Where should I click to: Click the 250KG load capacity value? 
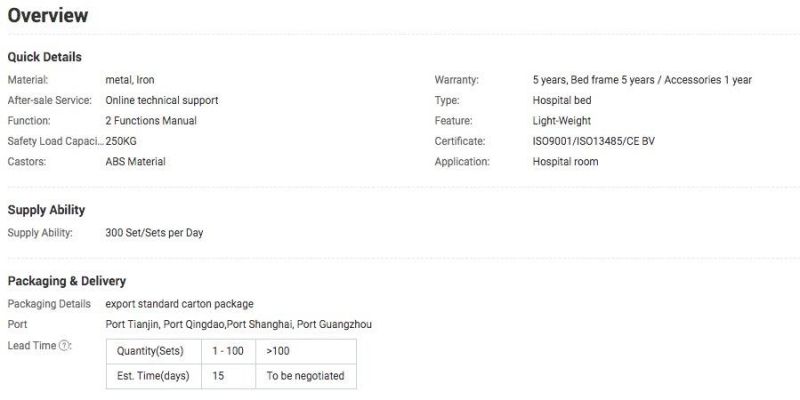121,141
